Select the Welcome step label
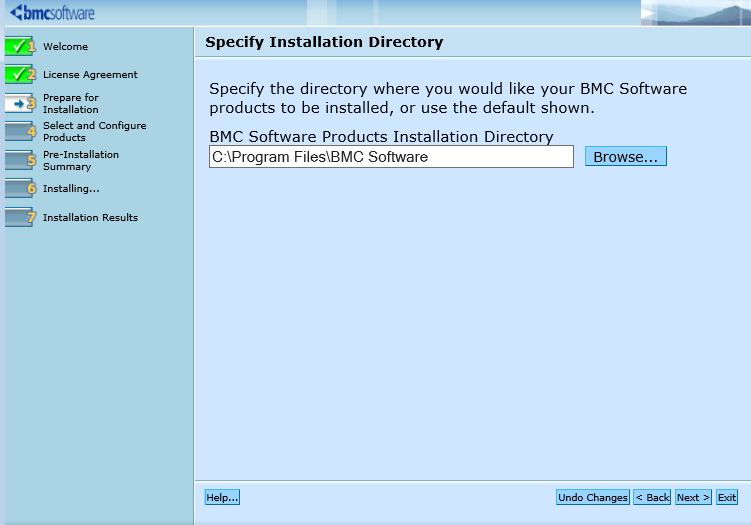This screenshot has height=525, width=751. tap(66, 46)
